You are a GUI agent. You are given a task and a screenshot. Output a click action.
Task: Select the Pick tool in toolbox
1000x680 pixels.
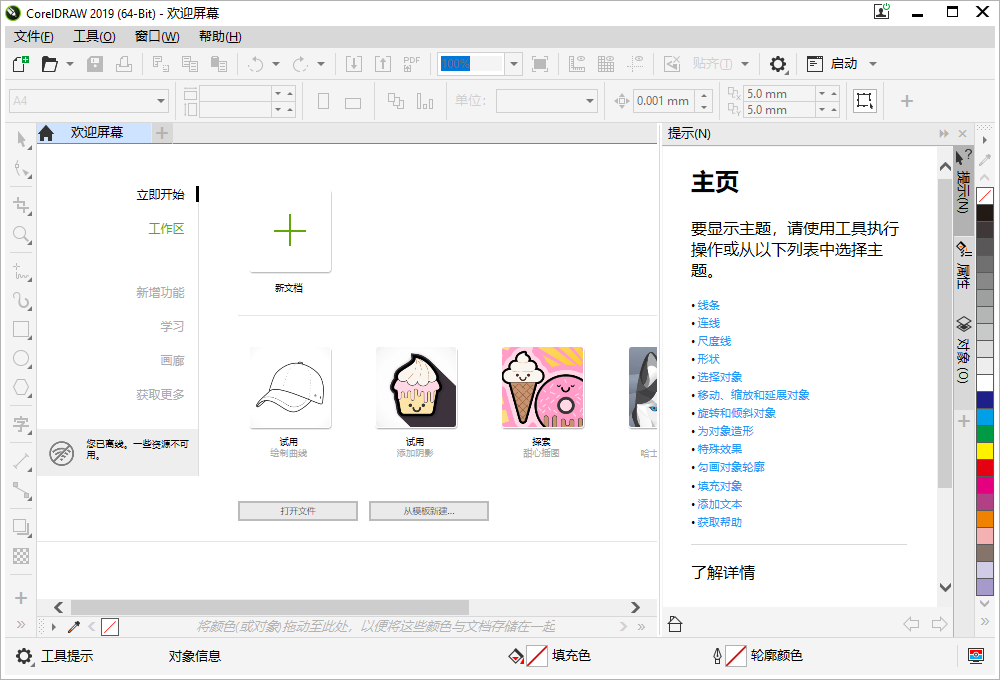(22, 139)
